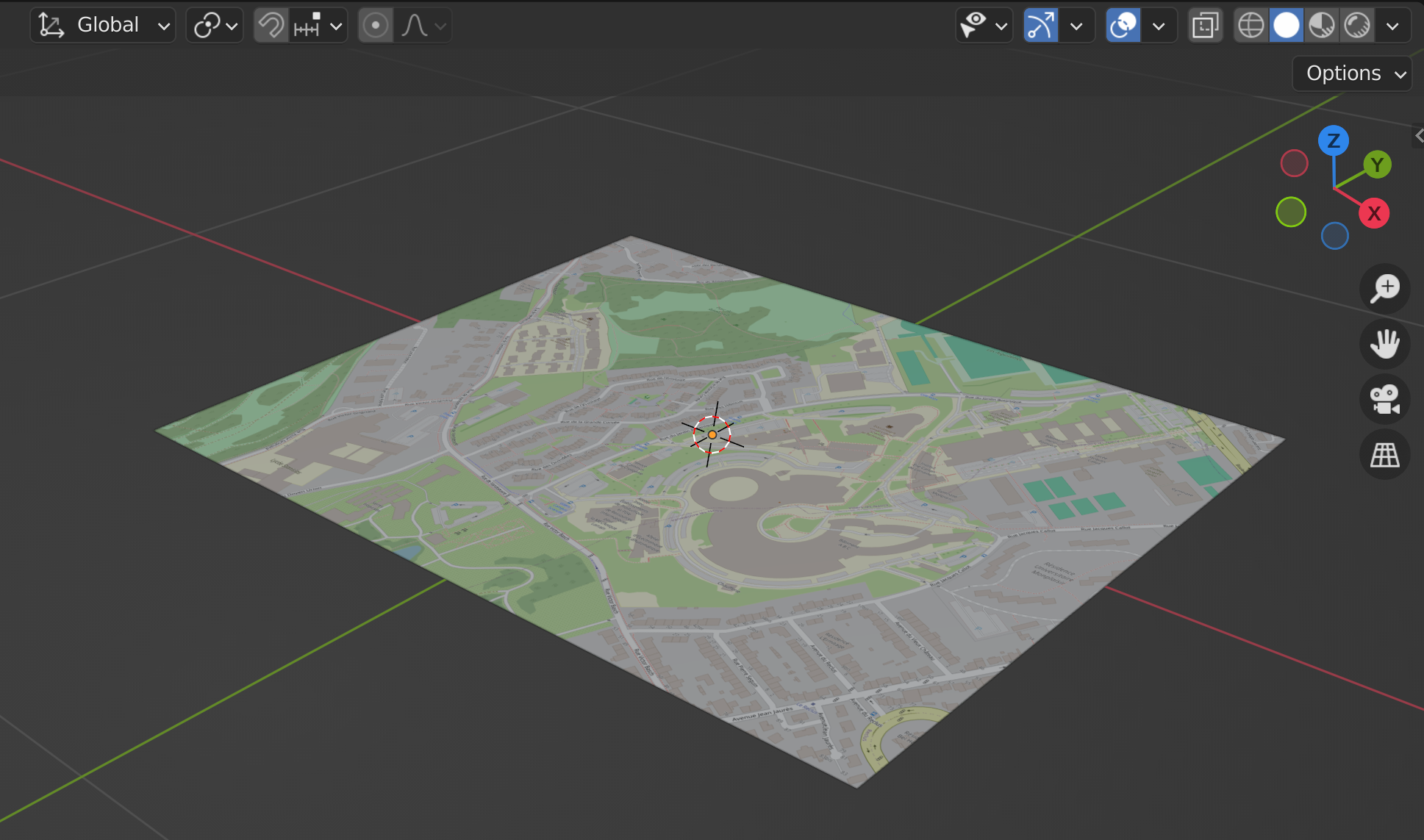Switch to material preview shading

coord(1322,25)
